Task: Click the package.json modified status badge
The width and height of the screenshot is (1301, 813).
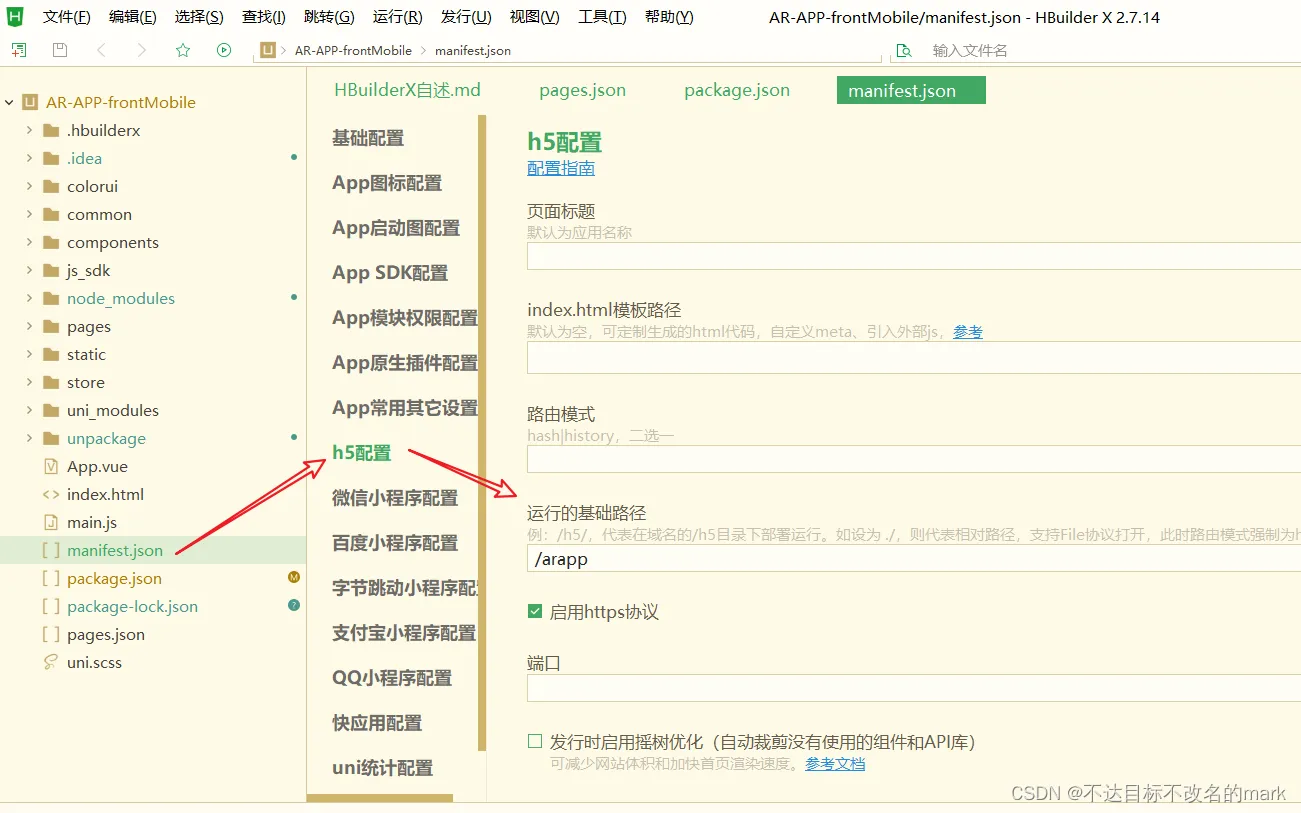Action: point(294,577)
